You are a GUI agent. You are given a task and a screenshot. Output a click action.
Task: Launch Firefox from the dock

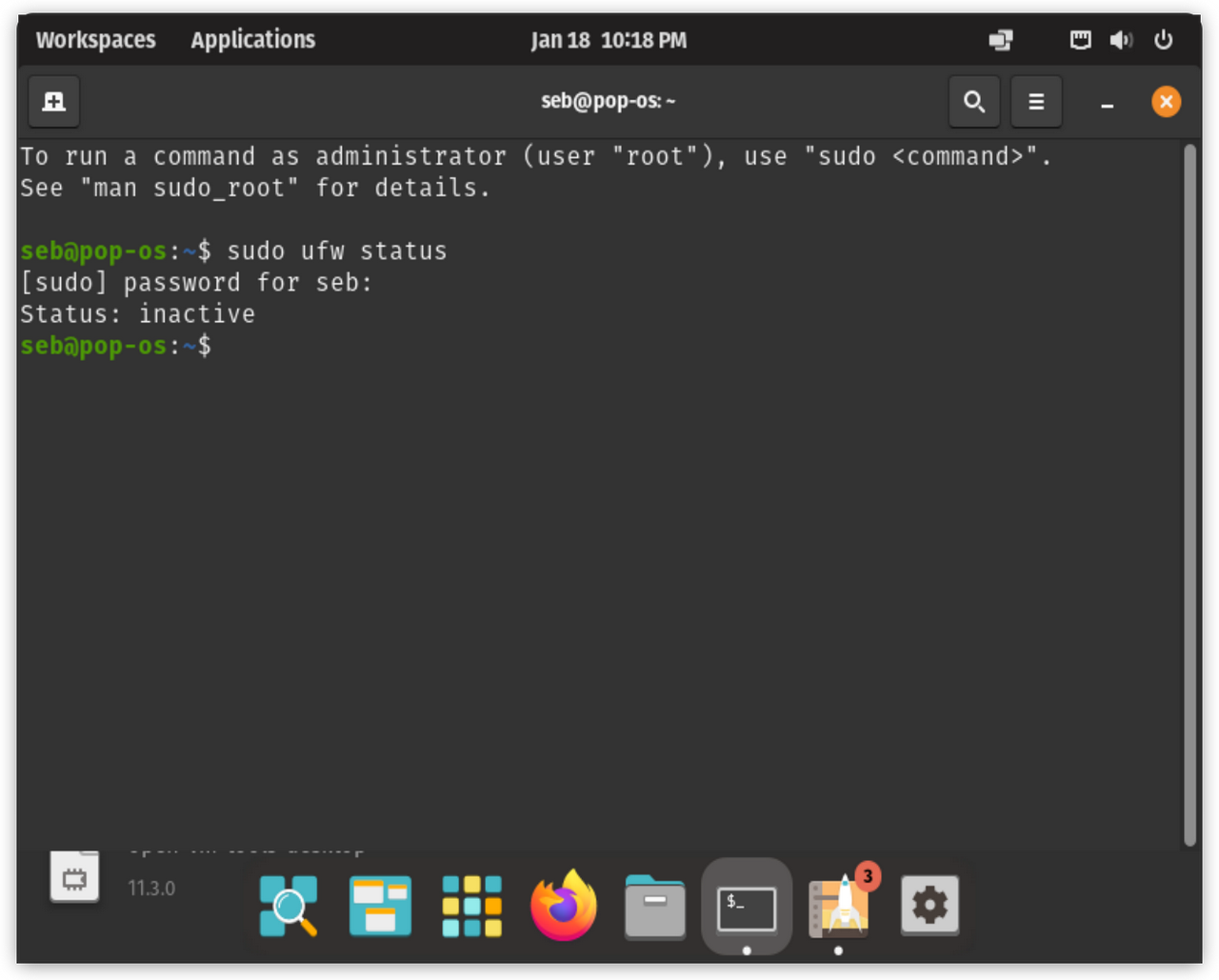pyautogui.click(x=563, y=906)
